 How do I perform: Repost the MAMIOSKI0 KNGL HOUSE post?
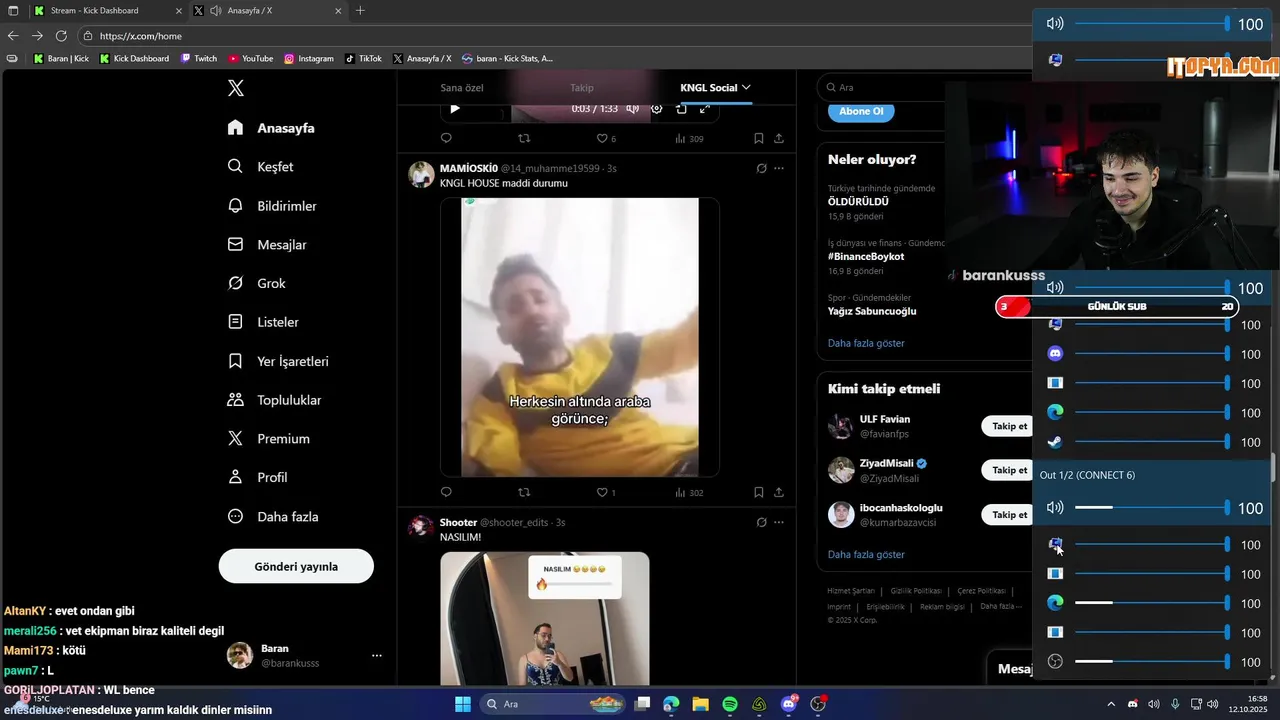pyautogui.click(x=524, y=492)
